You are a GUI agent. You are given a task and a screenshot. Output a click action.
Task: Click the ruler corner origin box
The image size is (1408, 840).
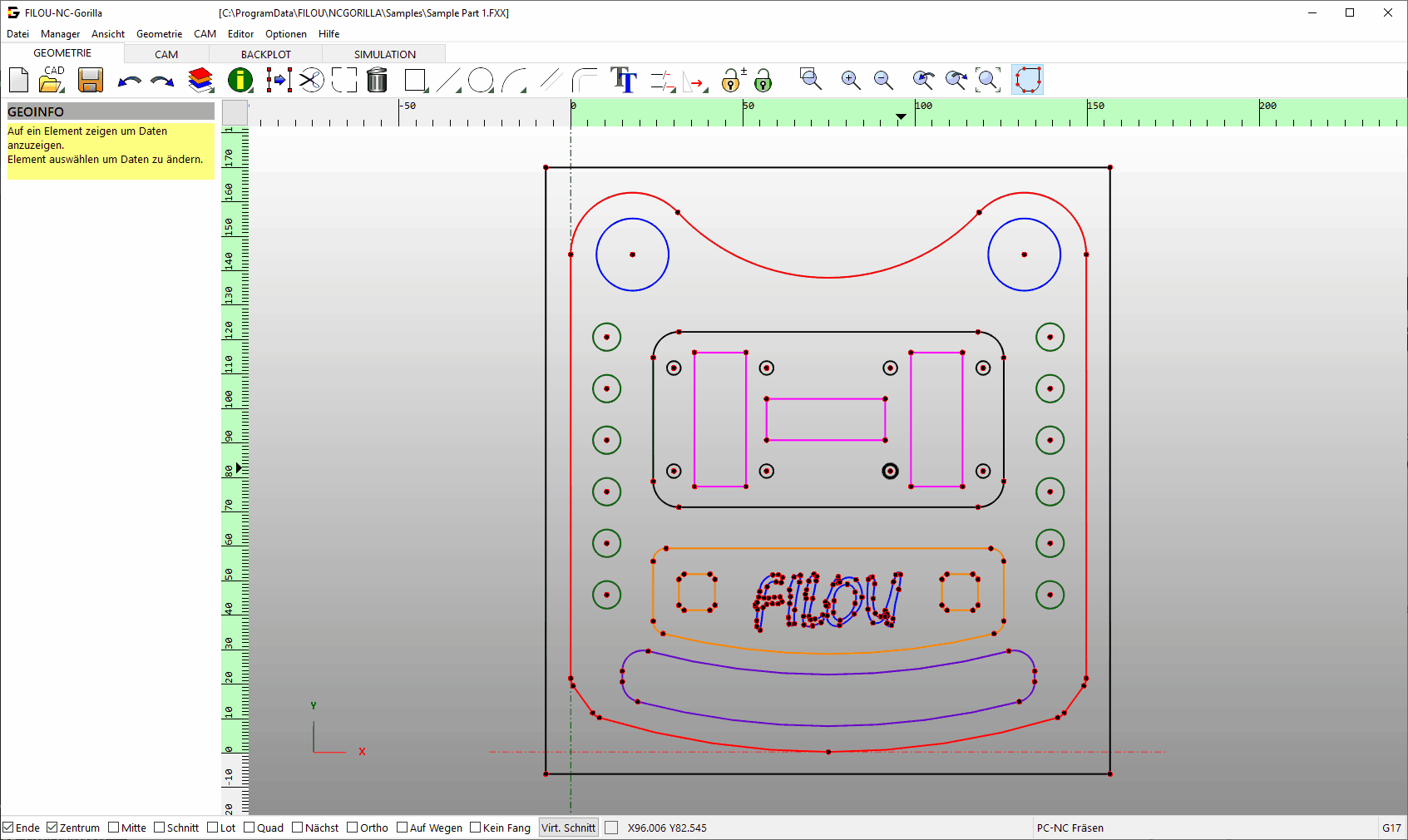click(235, 112)
